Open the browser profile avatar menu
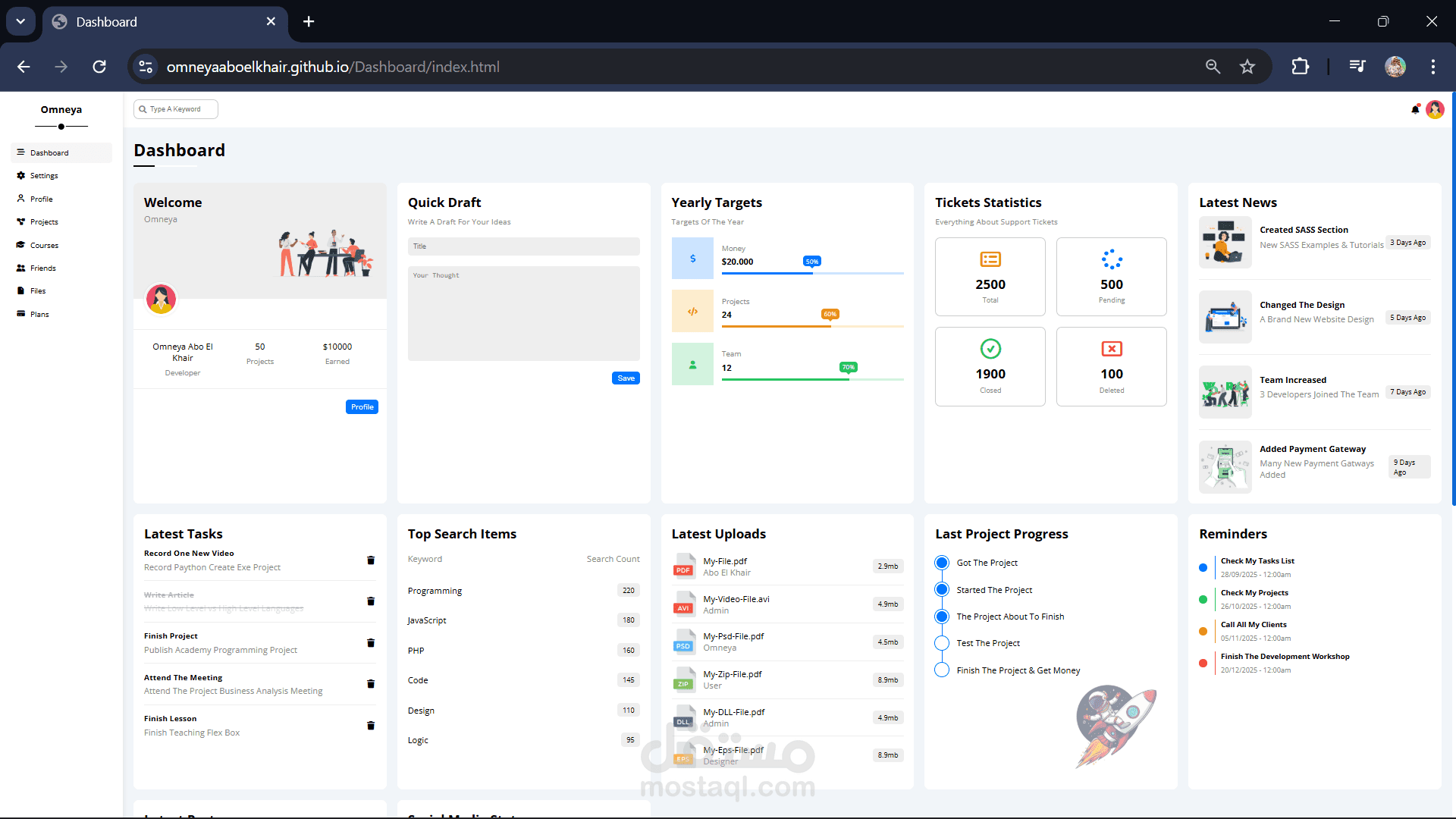Image resolution: width=1456 pixels, height=819 pixels. click(1396, 67)
